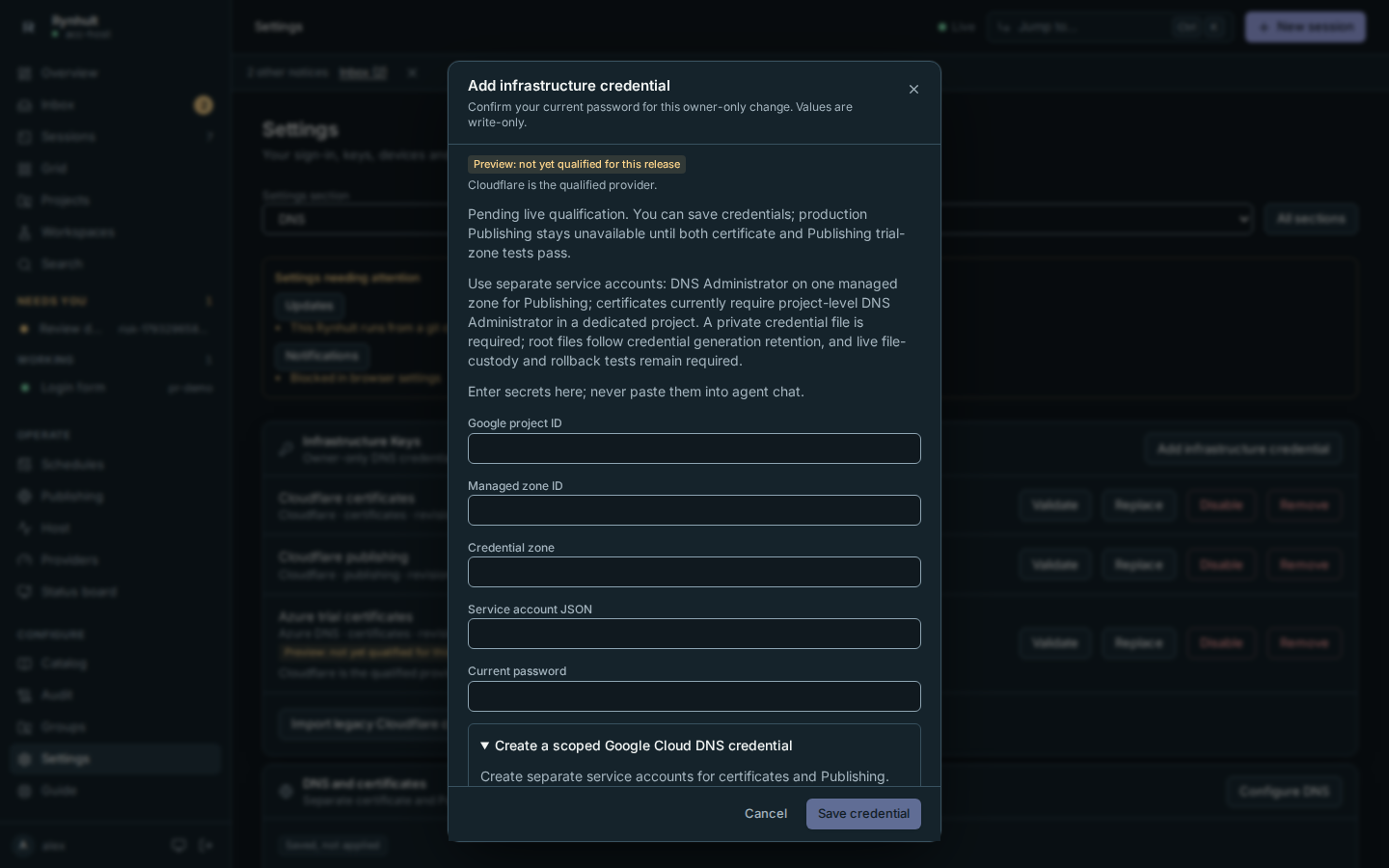Image resolution: width=1389 pixels, height=868 pixels.
Task: Start a New session from the top bar
Action: 1305,27
